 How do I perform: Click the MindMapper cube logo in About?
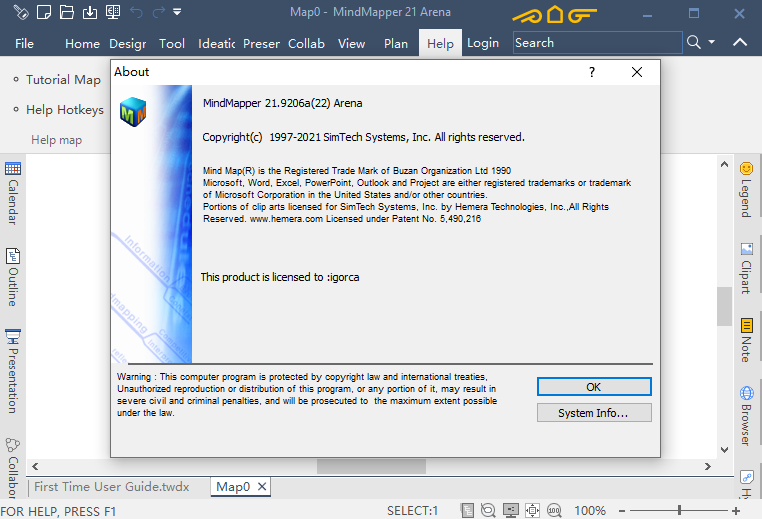click(x=133, y=112)
